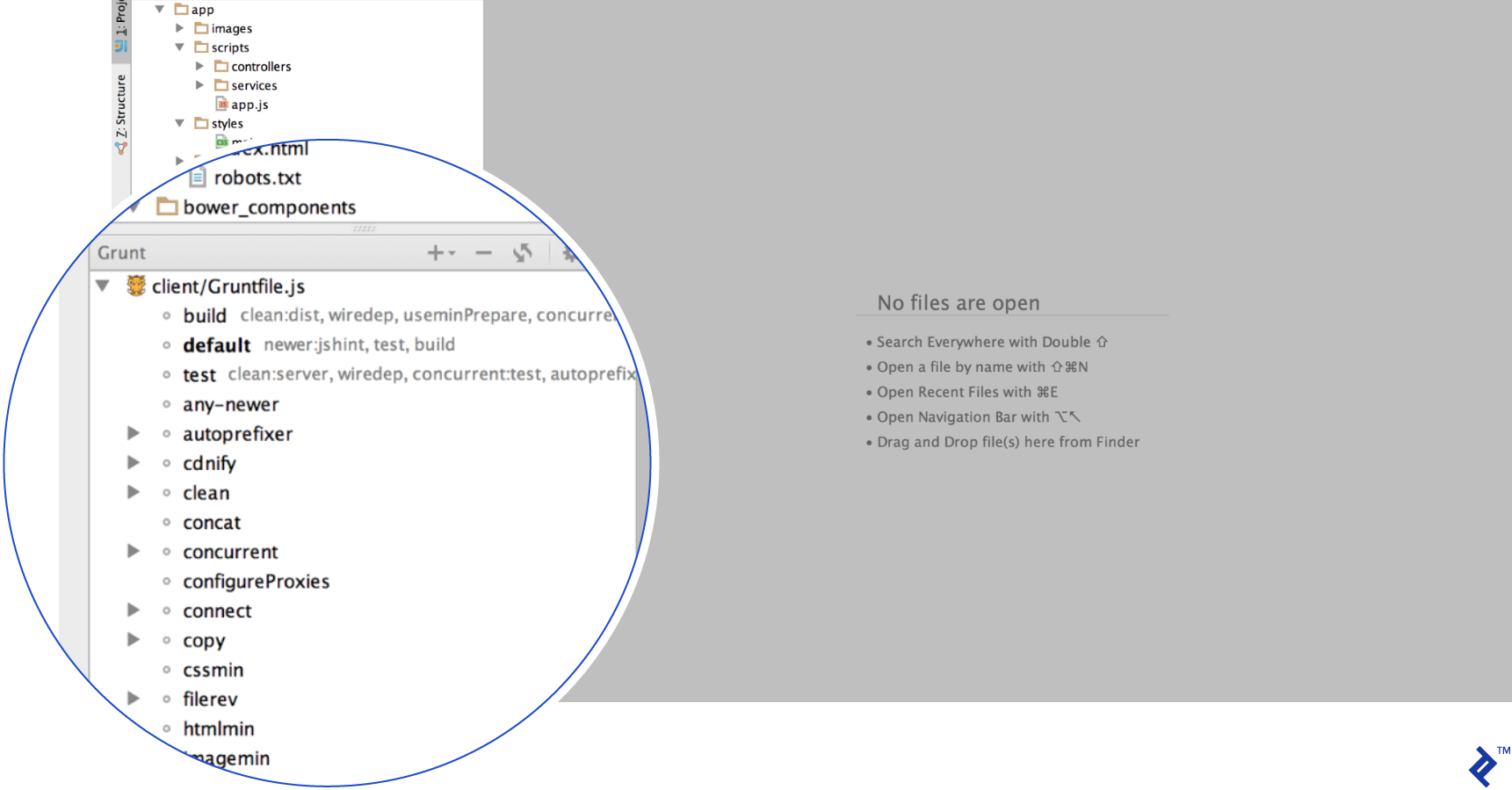1512x790 pixels.
Task: Click the Toptal logo in the corner
Action: [x=1484, y=766]
